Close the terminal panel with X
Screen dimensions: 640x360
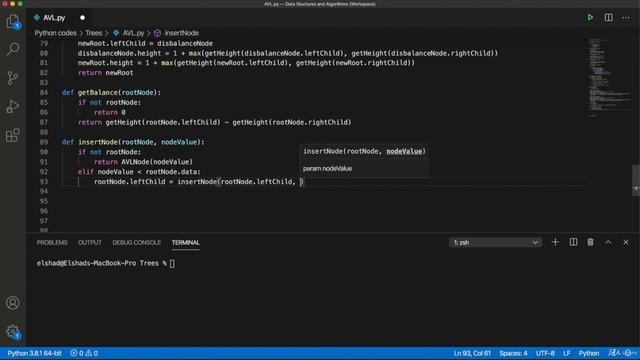click(x=626, y=242)
